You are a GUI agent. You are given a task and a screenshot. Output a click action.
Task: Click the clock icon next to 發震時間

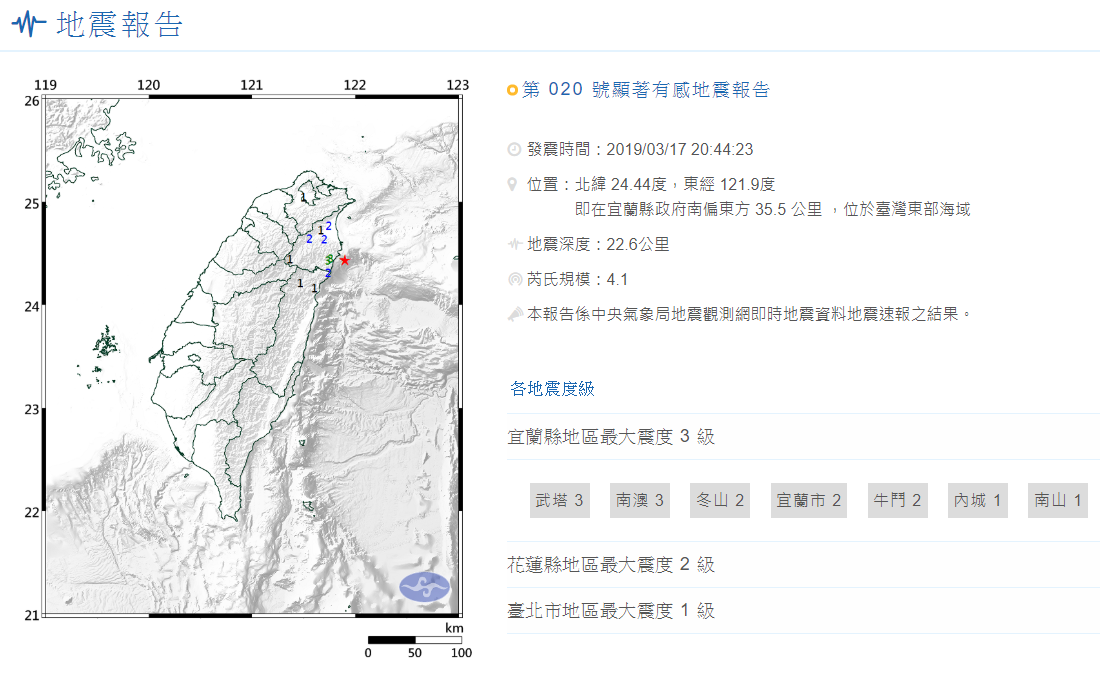[514, 150]
